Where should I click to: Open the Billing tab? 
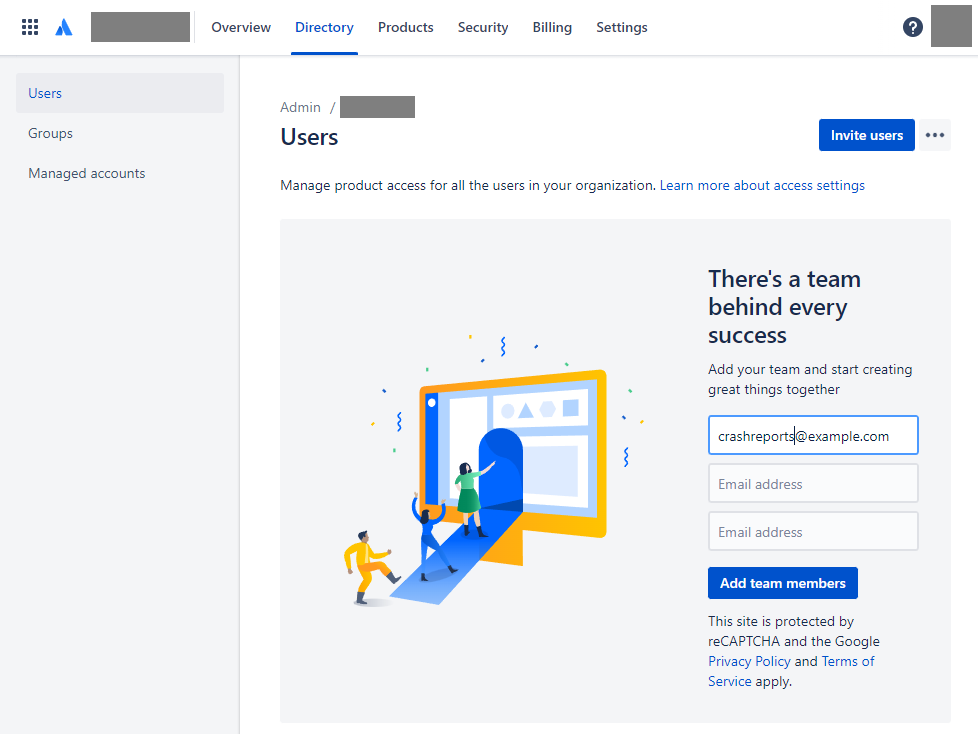552,27
